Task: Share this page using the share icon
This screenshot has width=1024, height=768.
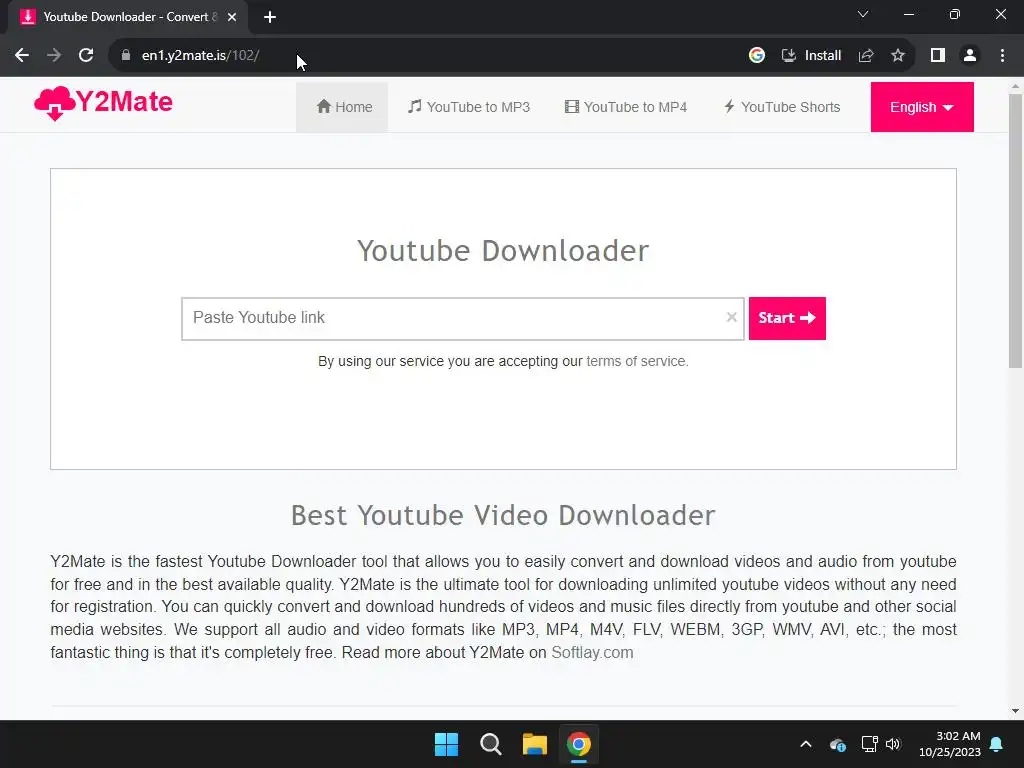Action: coord(866,56)
